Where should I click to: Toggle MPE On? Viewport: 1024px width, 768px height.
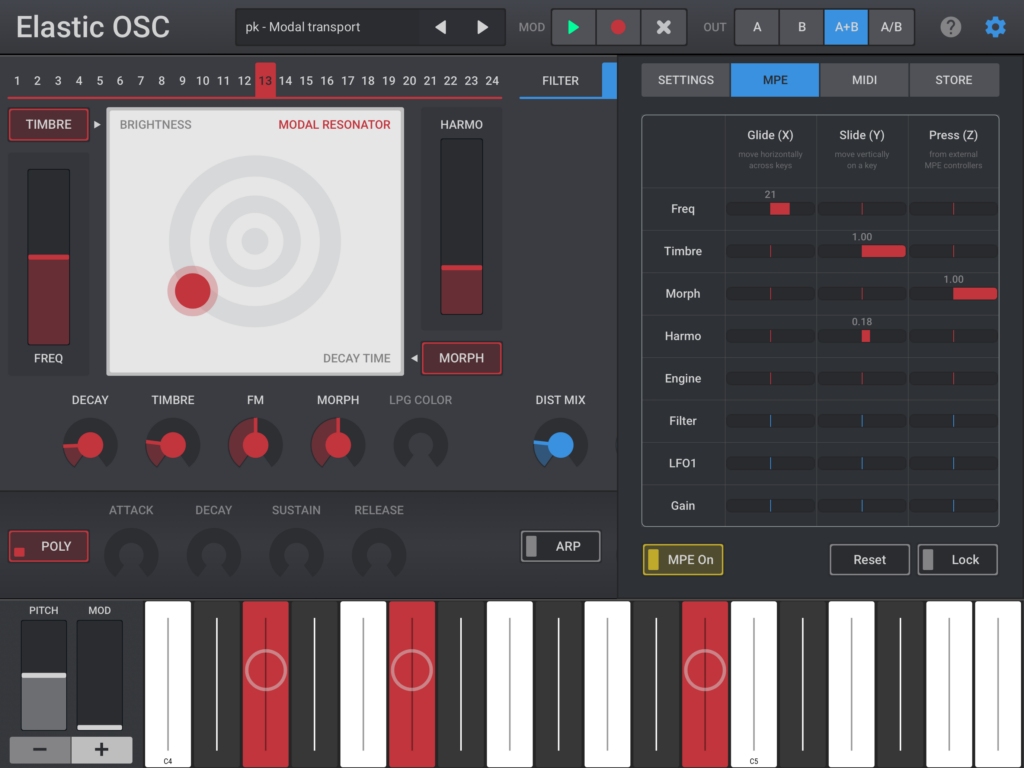click(x=682, y=560)
